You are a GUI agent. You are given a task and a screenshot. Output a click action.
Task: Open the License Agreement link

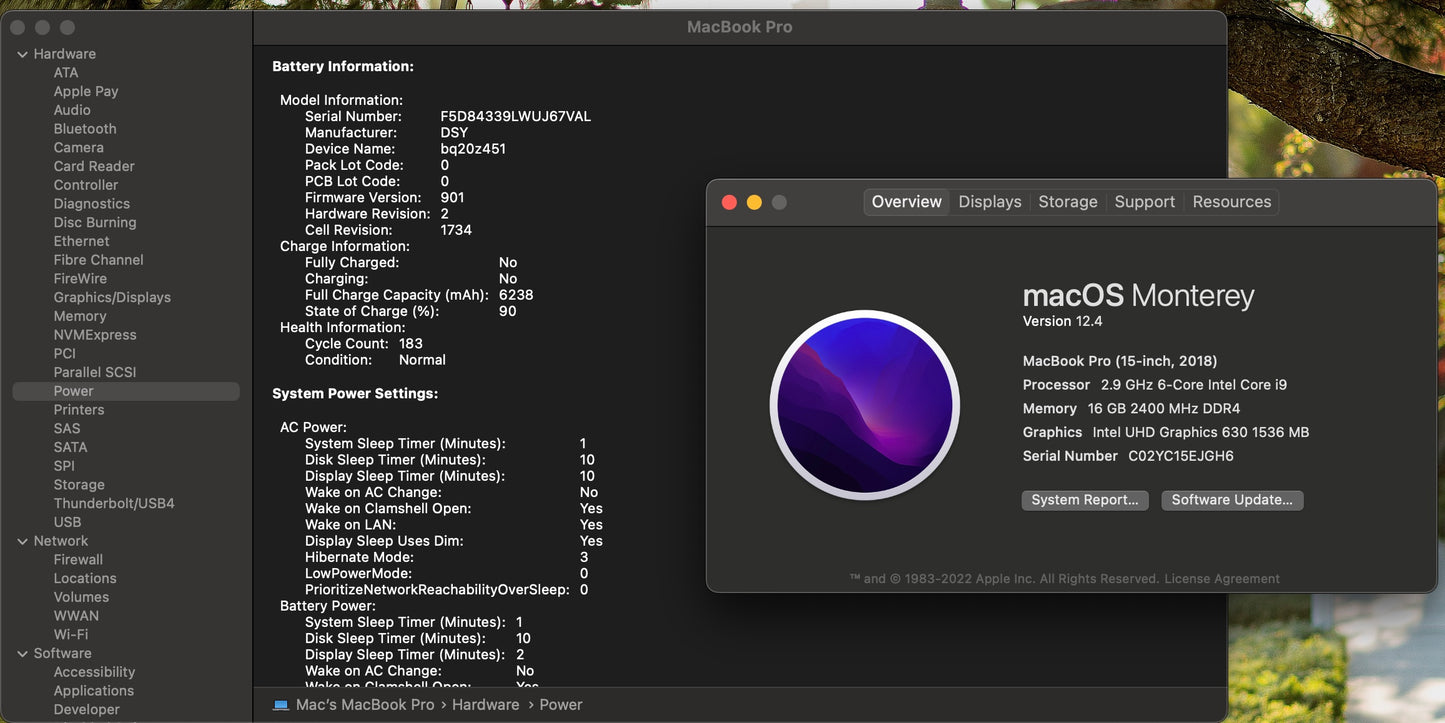pyautogui.click(x=1221, y=579)
